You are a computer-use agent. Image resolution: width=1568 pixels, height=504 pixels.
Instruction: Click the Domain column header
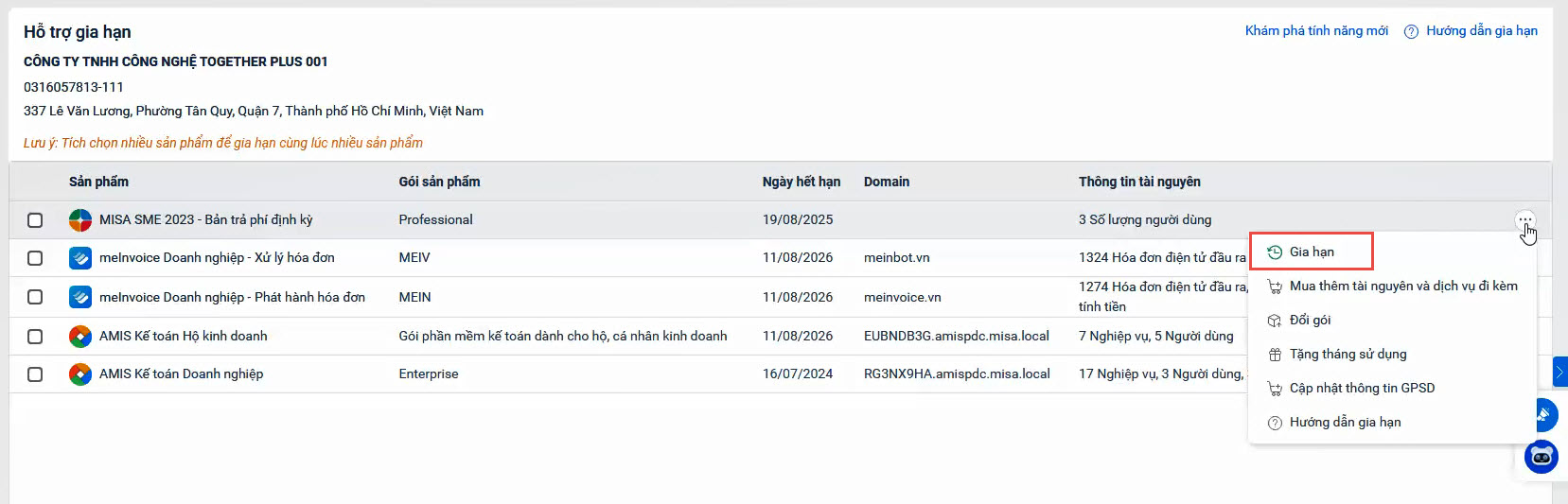pos(887,182)
